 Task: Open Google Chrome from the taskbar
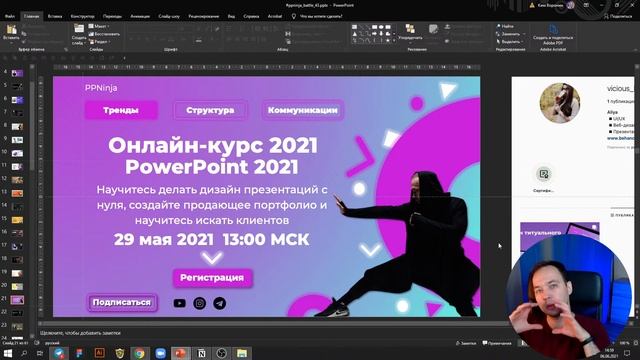pyautogui.click(x=140, y=353)
